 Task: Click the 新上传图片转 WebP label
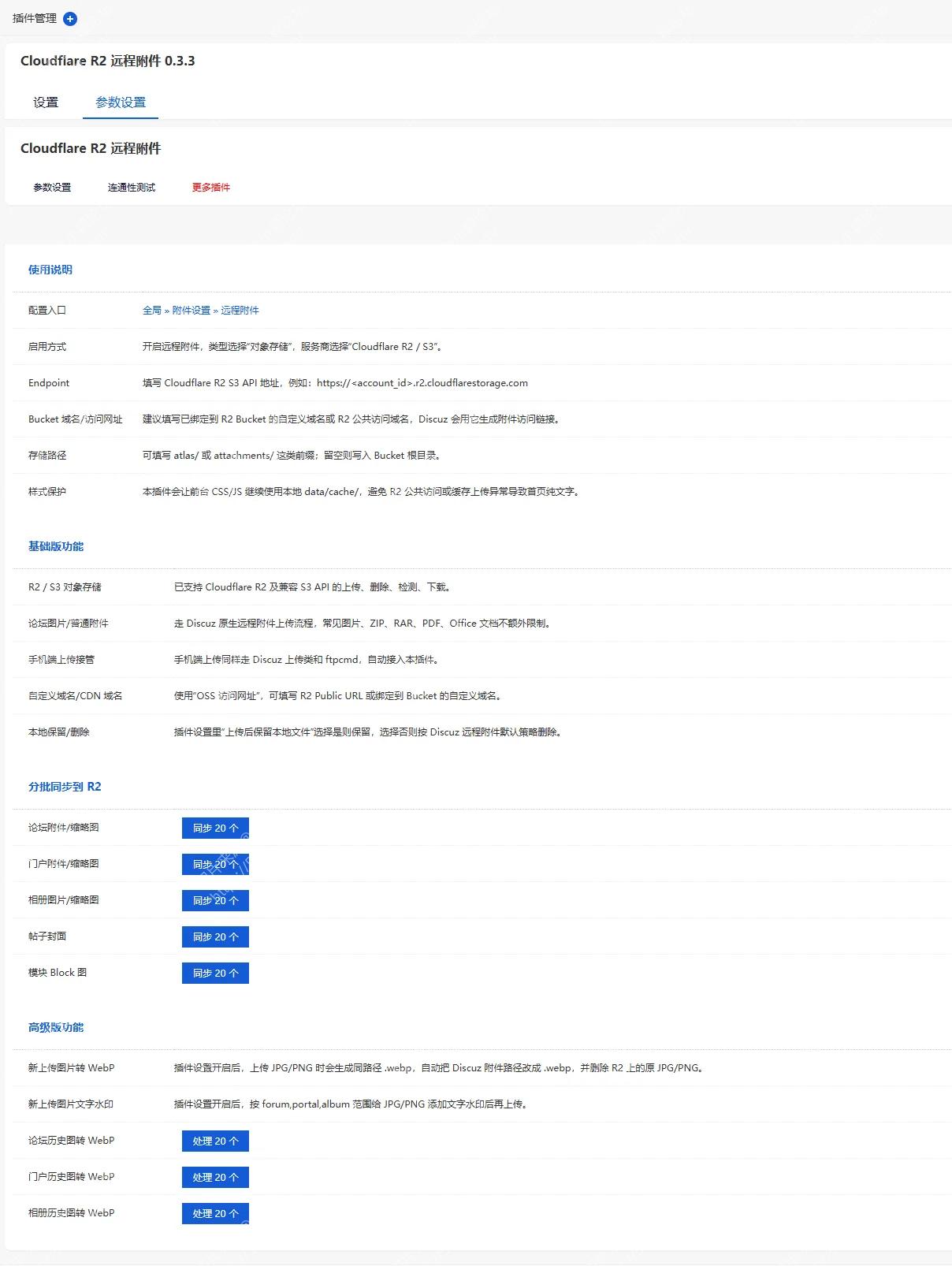point(72,1068)
